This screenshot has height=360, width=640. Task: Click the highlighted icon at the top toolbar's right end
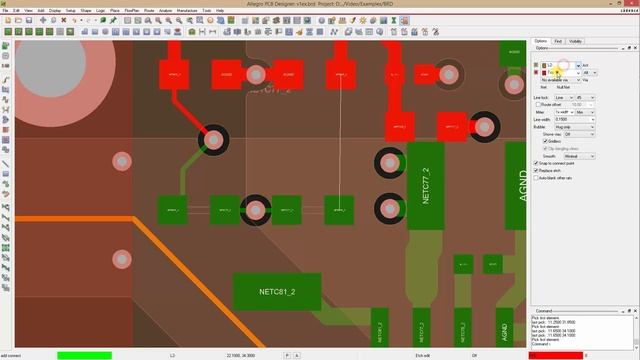pos(404,20)
